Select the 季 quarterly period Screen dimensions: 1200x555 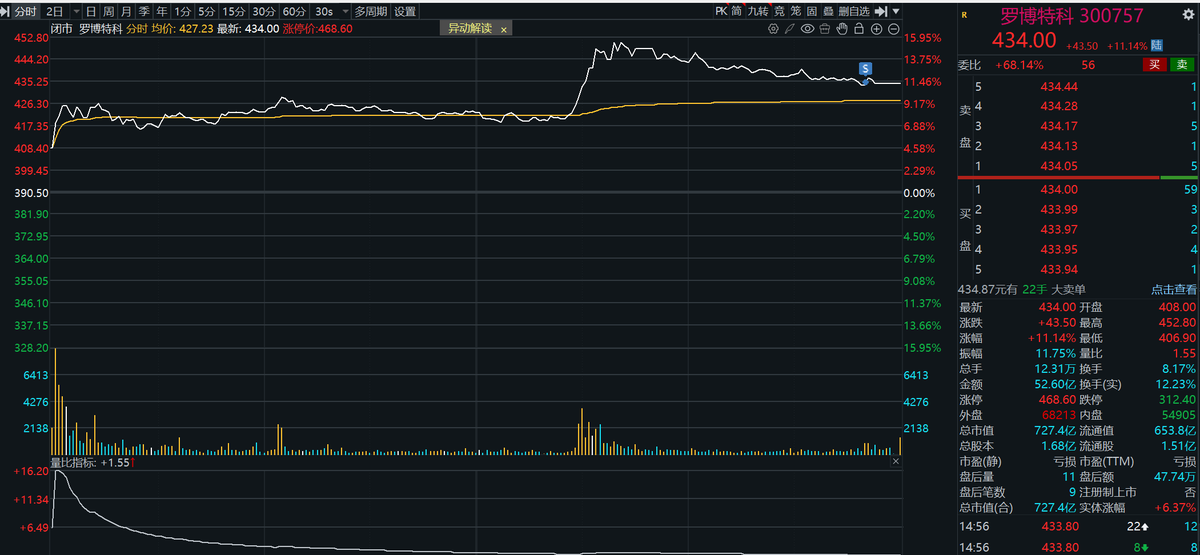pos(144,12)
